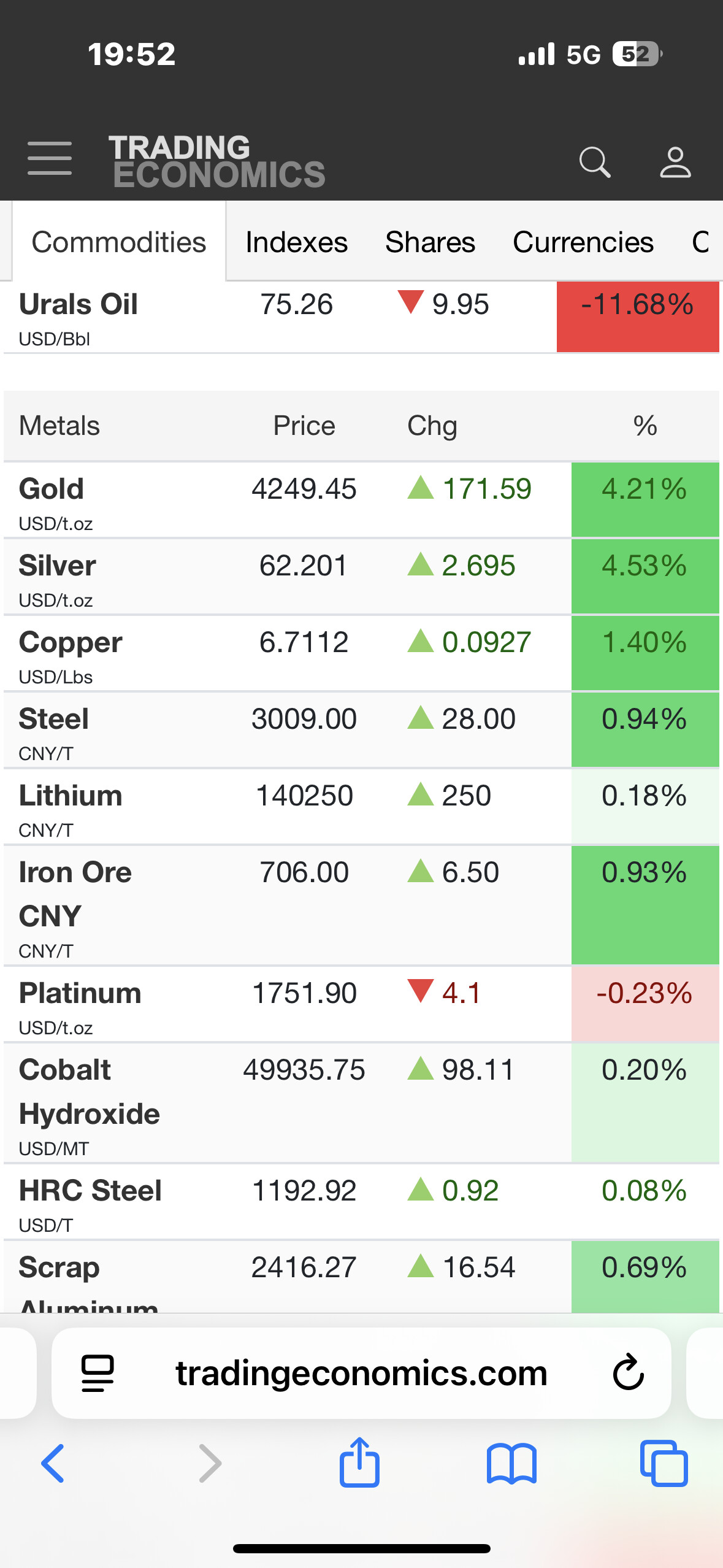Tap the search magnifier icon
Viewport: 723px width, 1568px height.
[594, 162]
